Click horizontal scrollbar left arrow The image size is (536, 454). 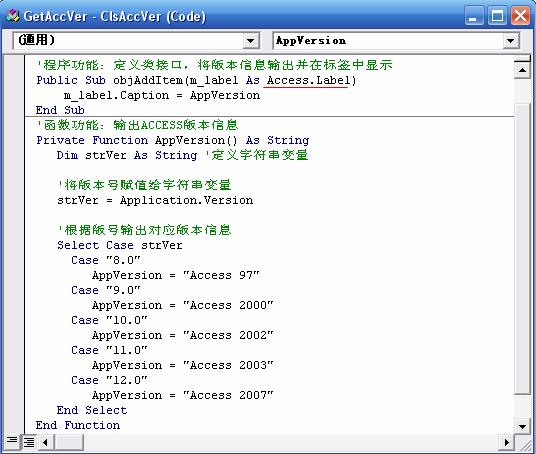click(45, 442)
